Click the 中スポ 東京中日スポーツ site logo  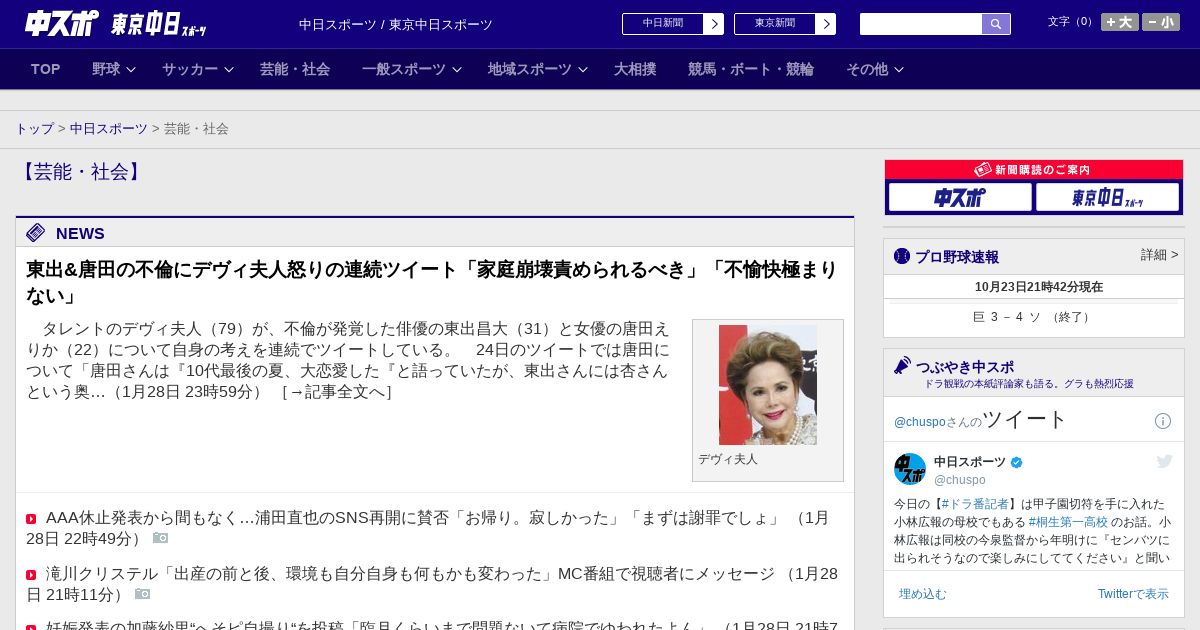pyautogui.click(x=116, y=24)
